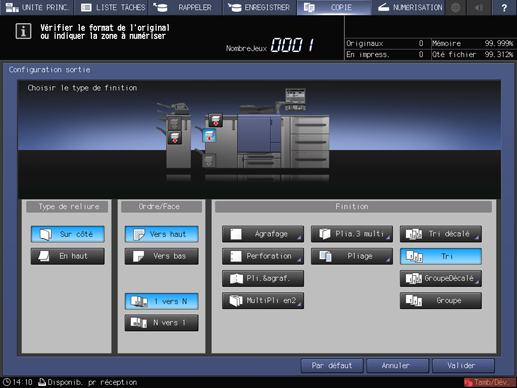This screenshot has height=388, width=517.
Task: Open Agrafage stapling options
Action: point(263,234)
